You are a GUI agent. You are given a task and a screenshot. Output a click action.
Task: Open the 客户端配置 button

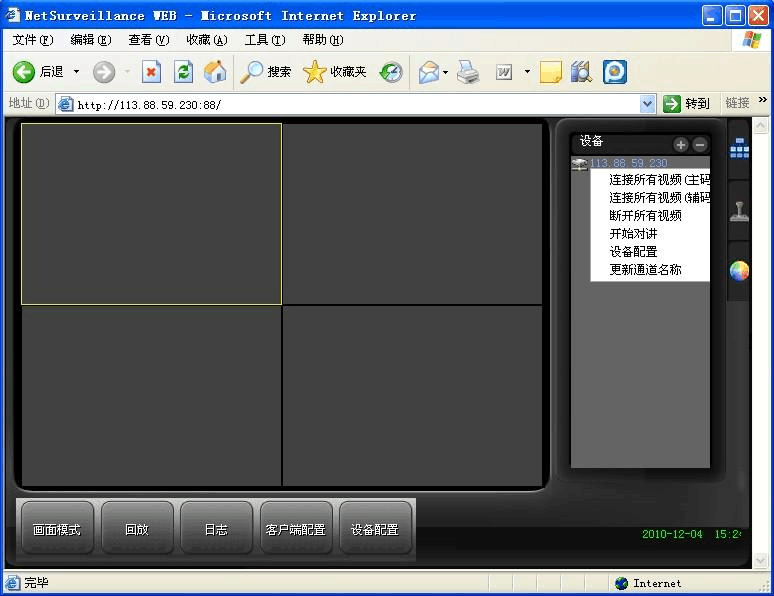point(295,529)
